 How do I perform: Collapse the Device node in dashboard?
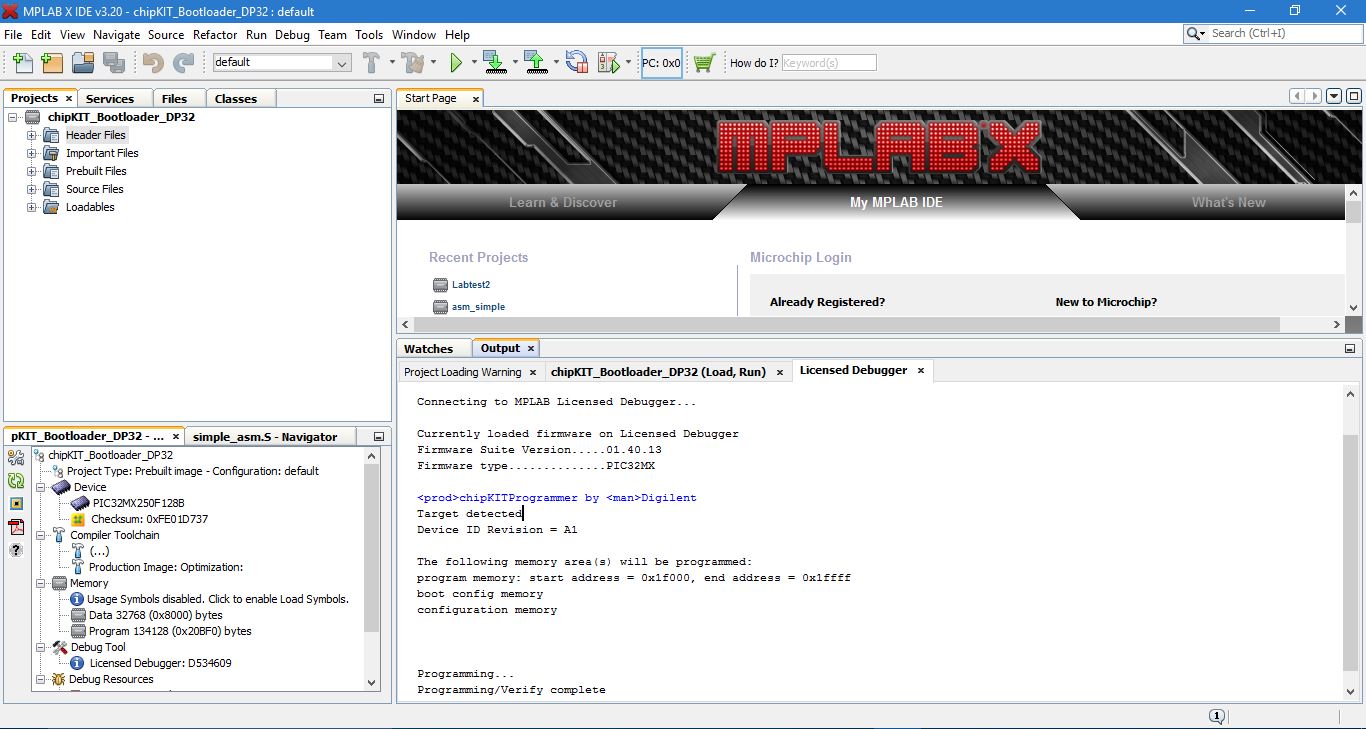coord(40,487)
